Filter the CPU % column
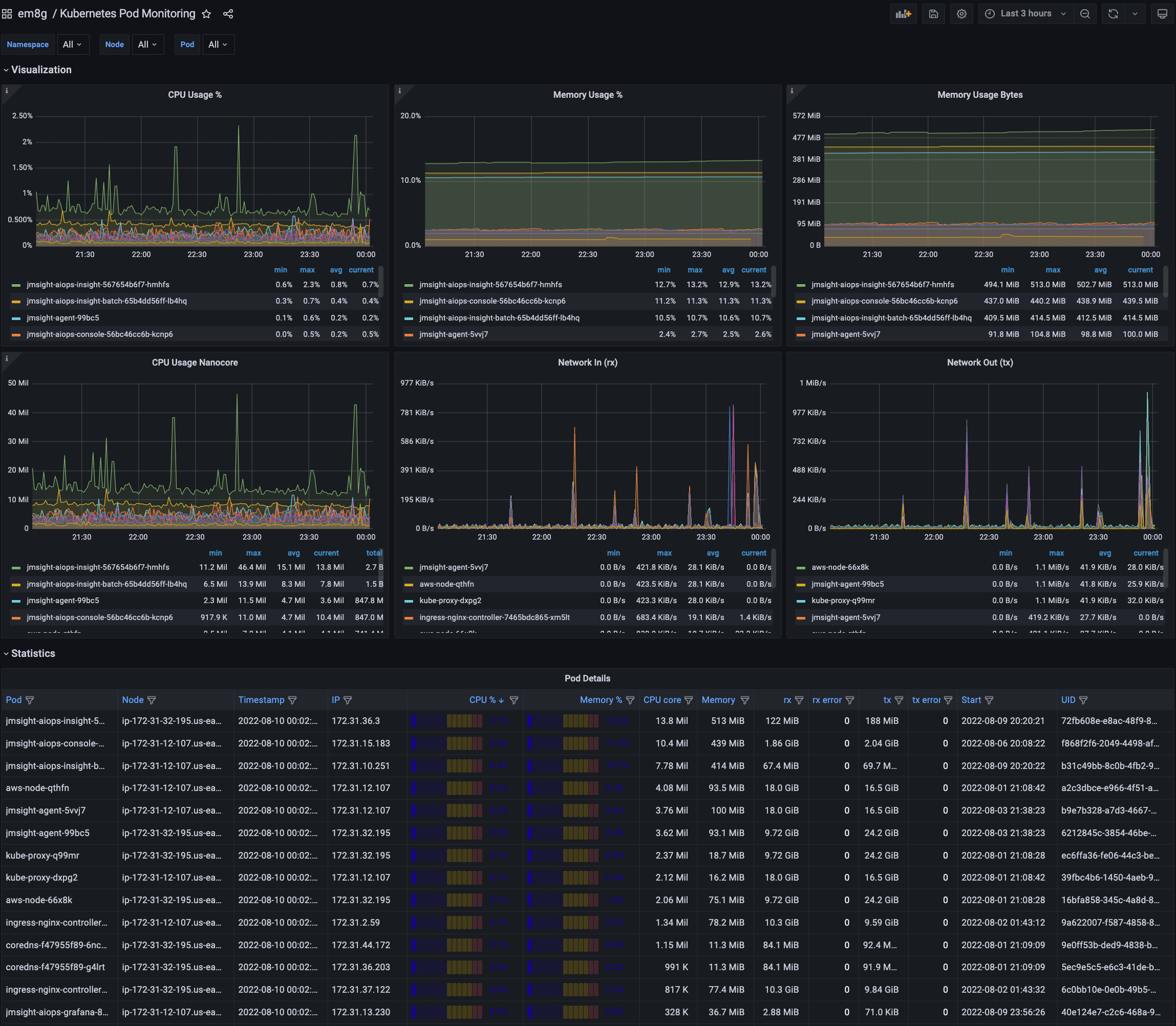This screenshot has width=1176, height=1026. point(514,700)
